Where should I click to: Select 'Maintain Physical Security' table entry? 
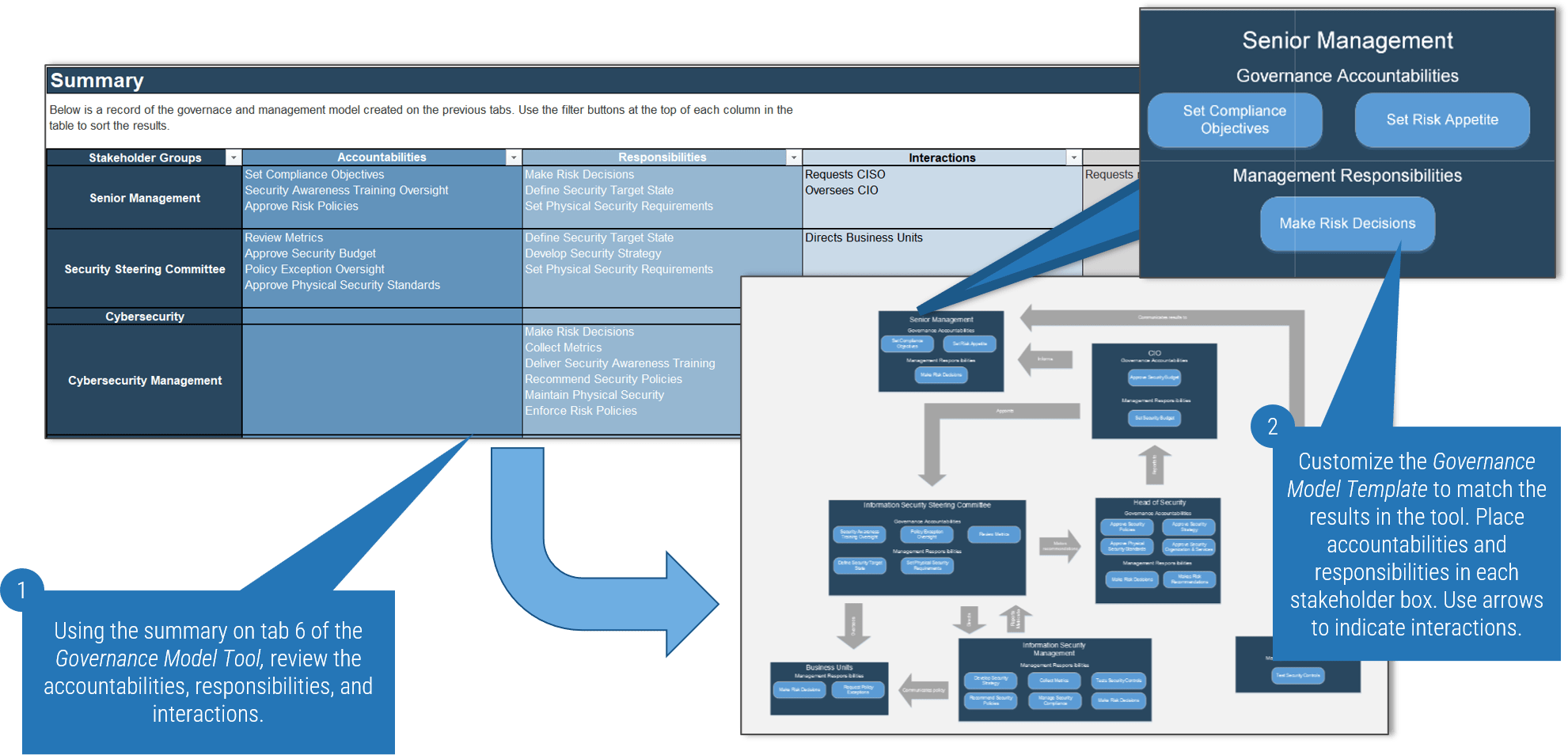[x=594, y=395]
